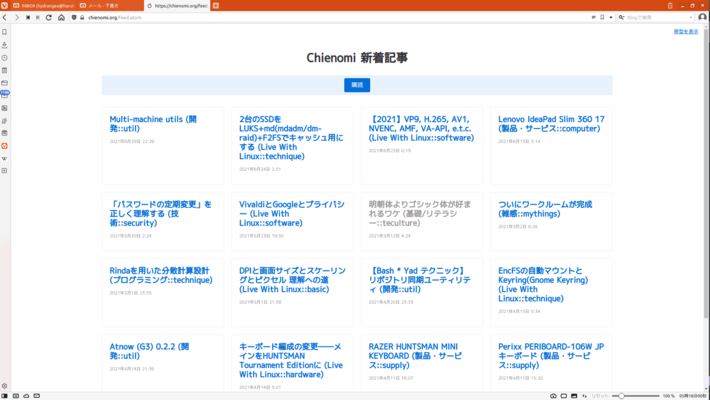Image resolution: width=710 pixels, height=400 pixels.
Task: Open settings gear in sidebar
Action: coord(5,386)
